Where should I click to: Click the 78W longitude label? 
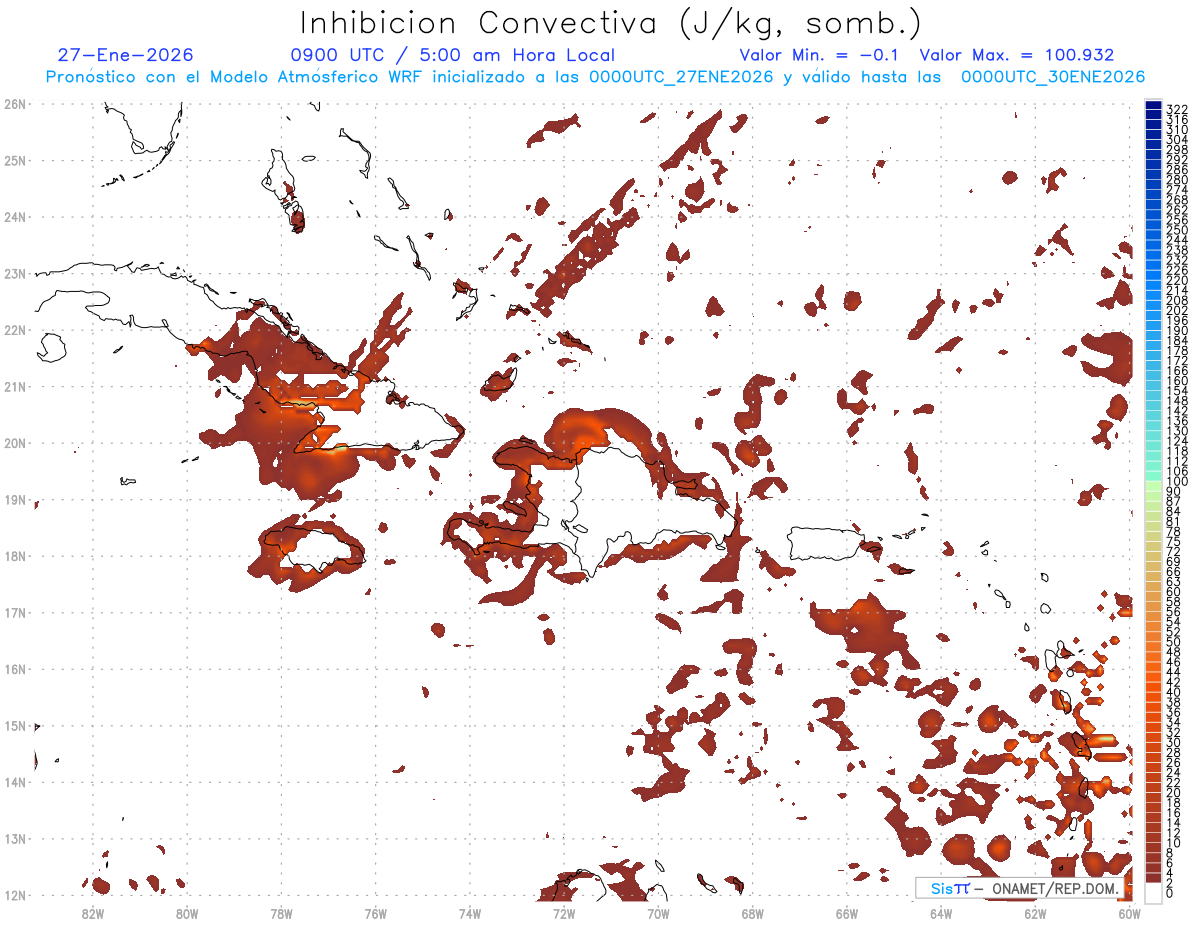281,913
